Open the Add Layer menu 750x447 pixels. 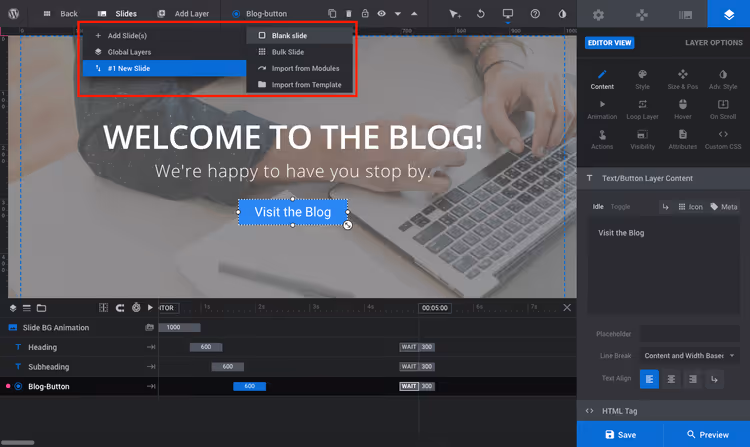184,14
